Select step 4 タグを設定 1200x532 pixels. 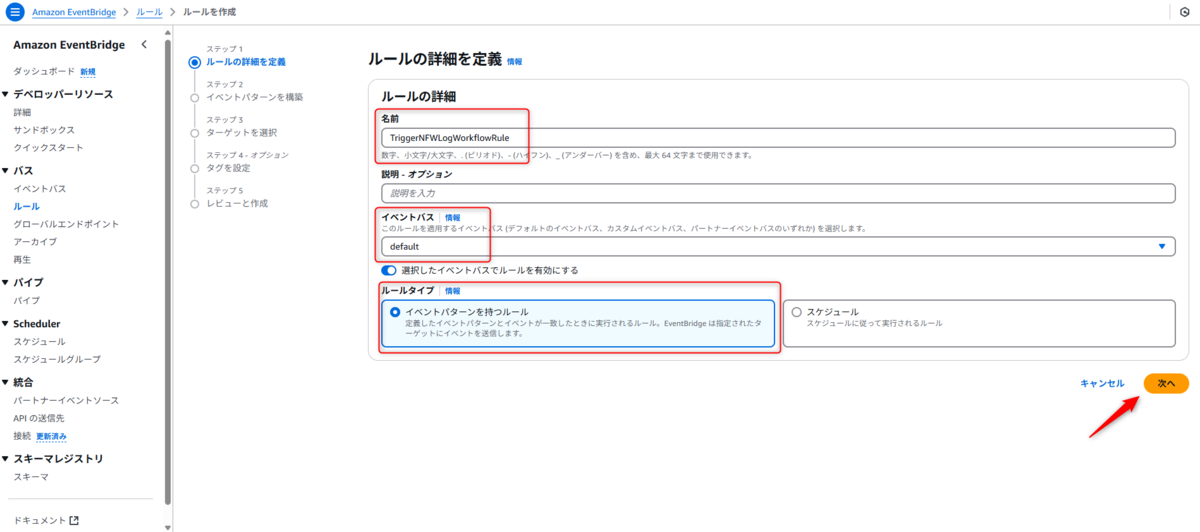click(x=228, y=168)
